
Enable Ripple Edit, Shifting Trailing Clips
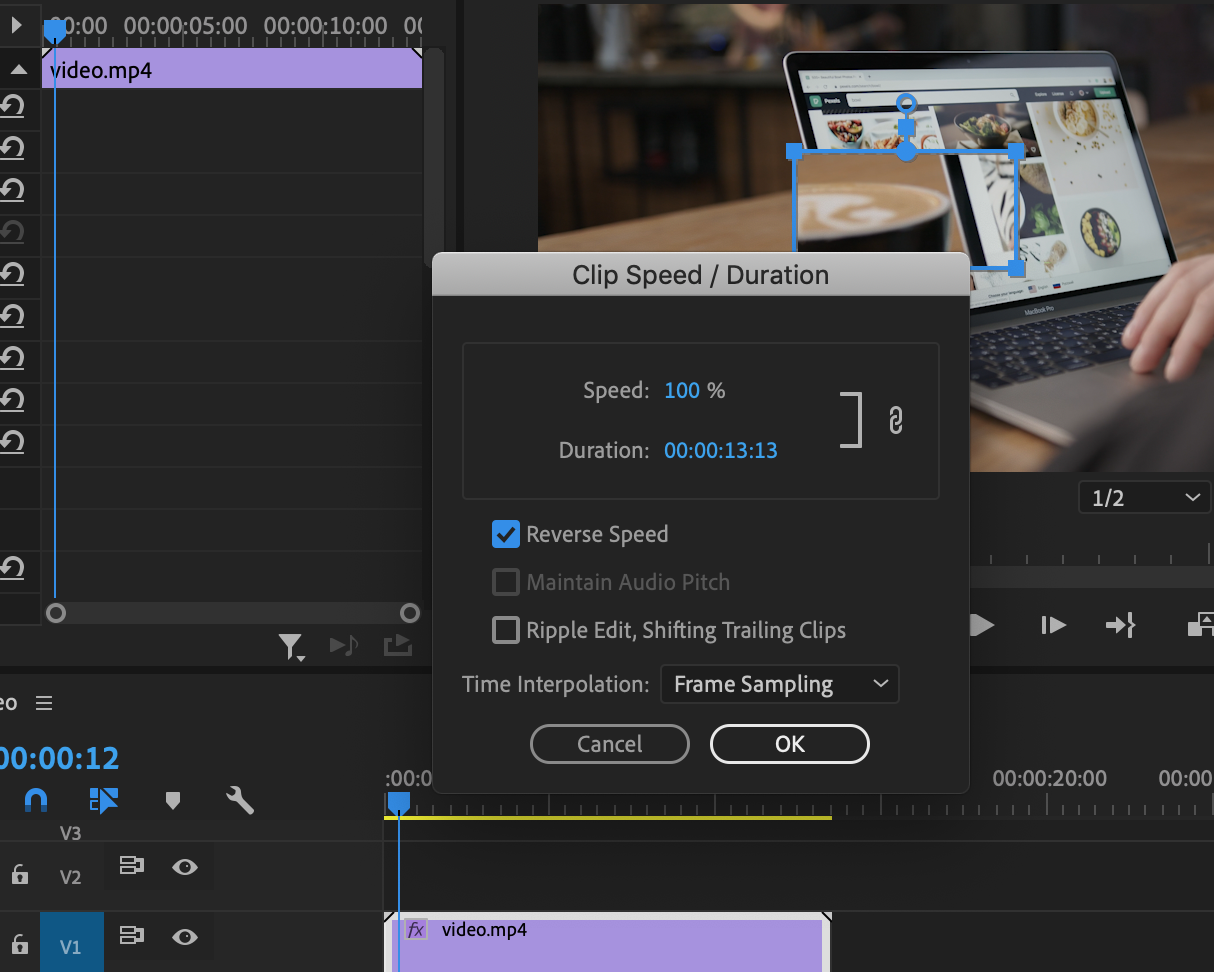coord(506,630)
